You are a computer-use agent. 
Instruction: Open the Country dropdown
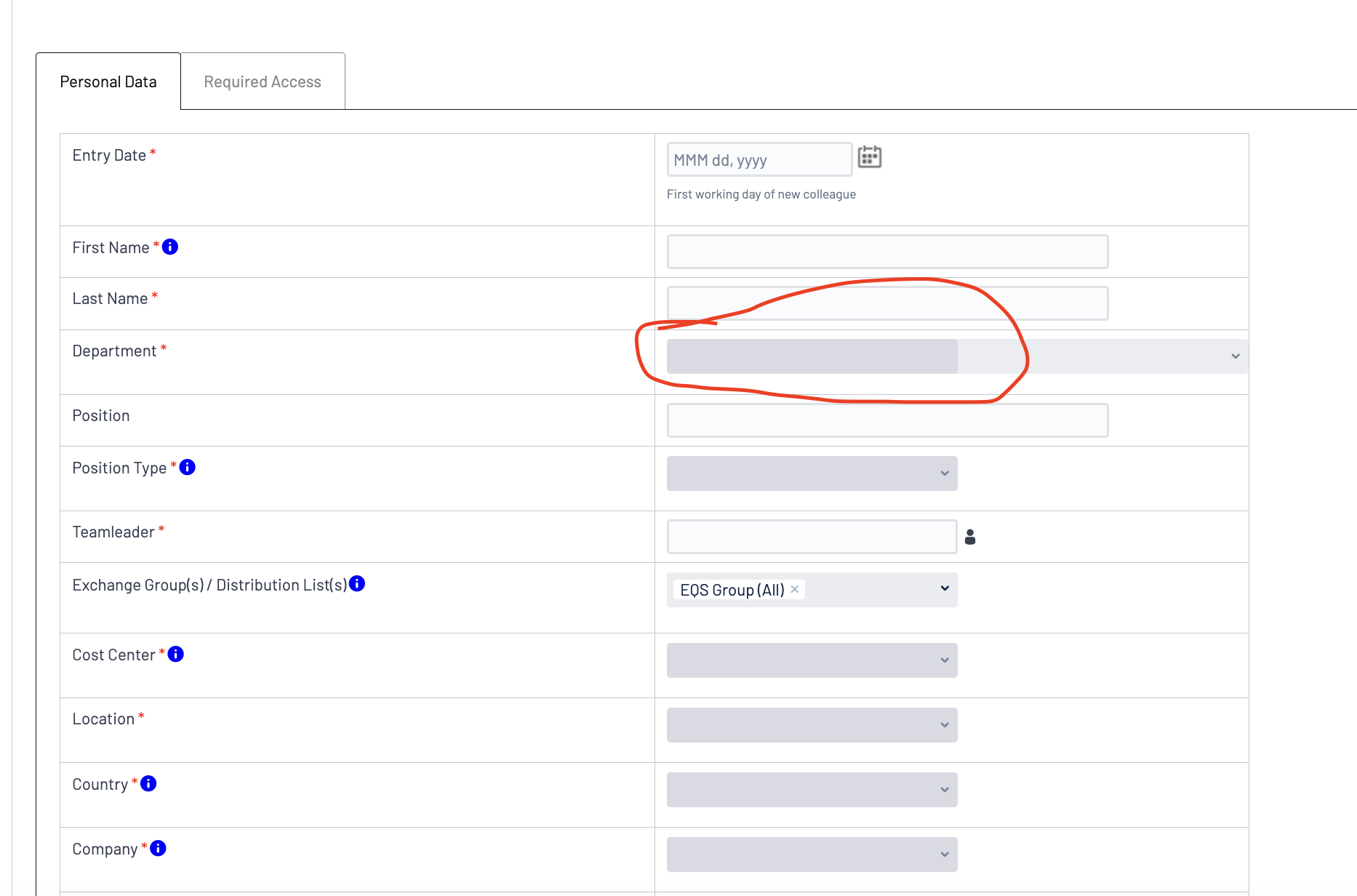(812, 790)
